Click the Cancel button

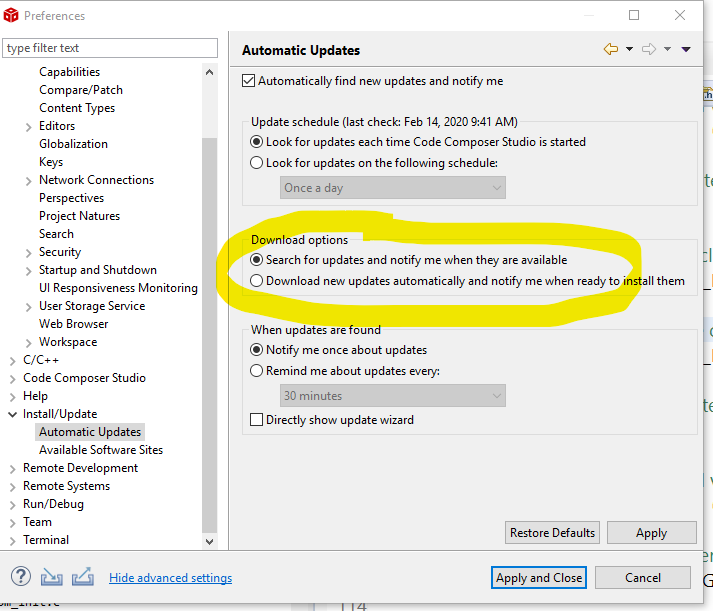(x=643, y=577)
